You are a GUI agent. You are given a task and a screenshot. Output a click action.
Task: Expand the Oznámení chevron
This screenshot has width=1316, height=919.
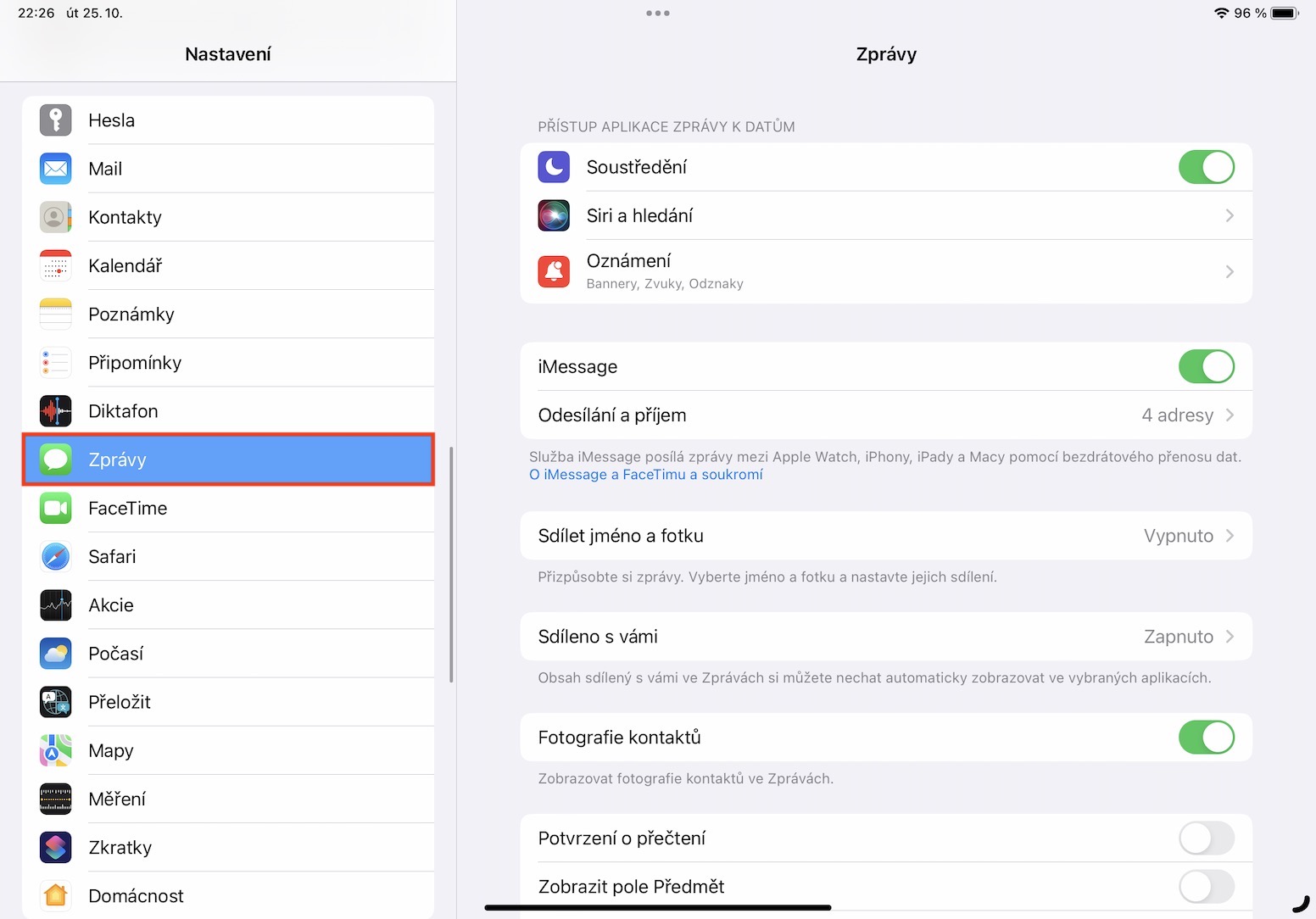(1230, 271)
